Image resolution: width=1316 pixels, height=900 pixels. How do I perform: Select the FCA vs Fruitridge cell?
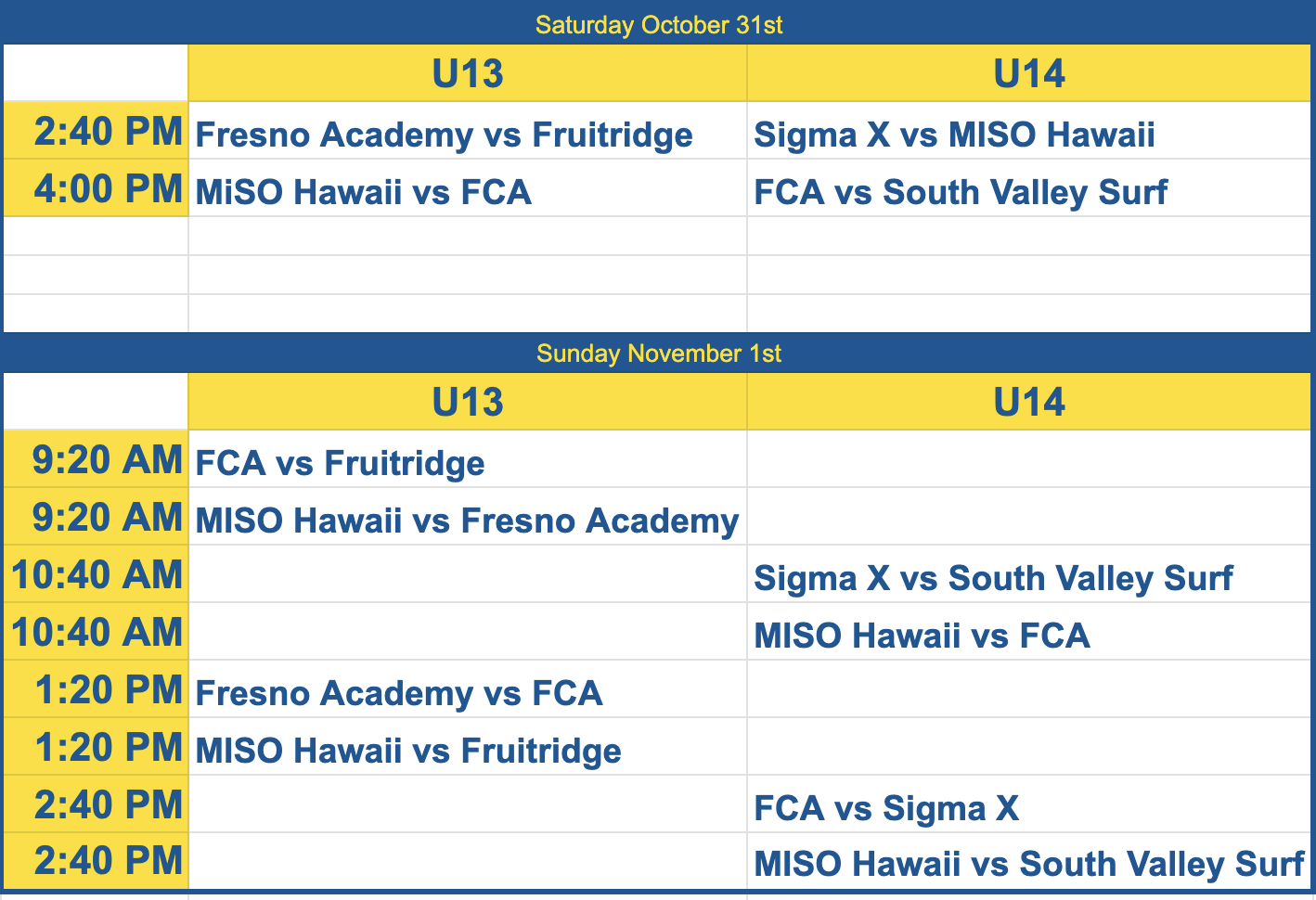[468, 459]
